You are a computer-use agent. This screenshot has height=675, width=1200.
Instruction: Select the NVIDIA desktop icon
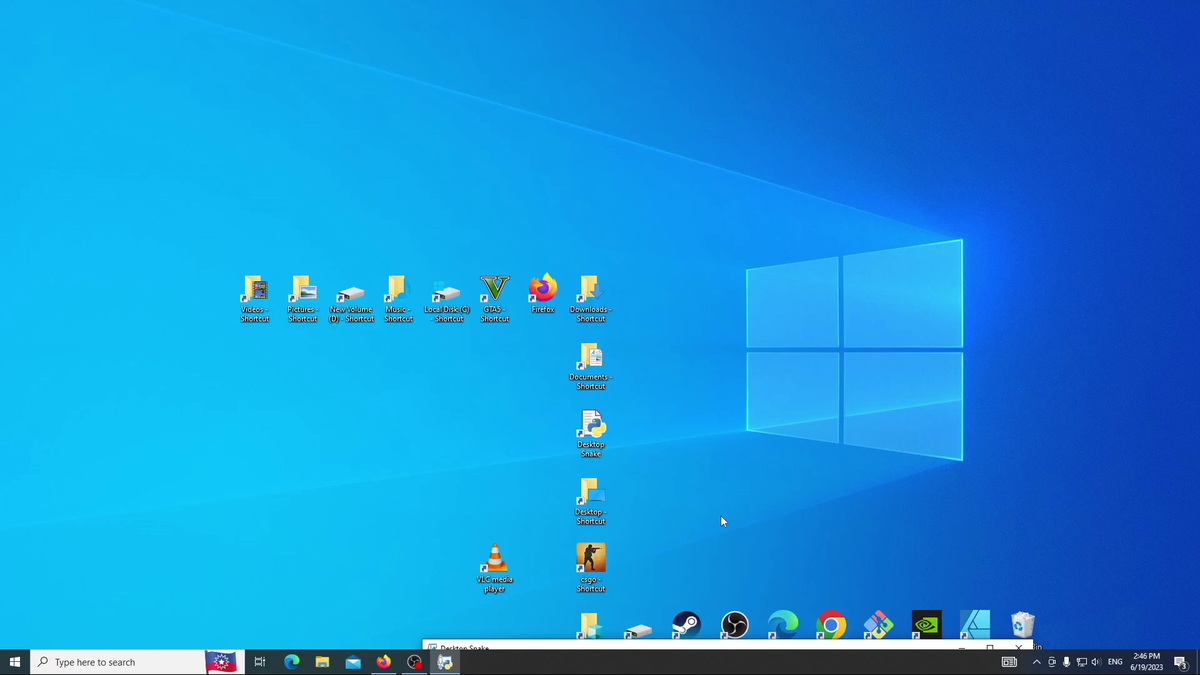tap(926, 625)
